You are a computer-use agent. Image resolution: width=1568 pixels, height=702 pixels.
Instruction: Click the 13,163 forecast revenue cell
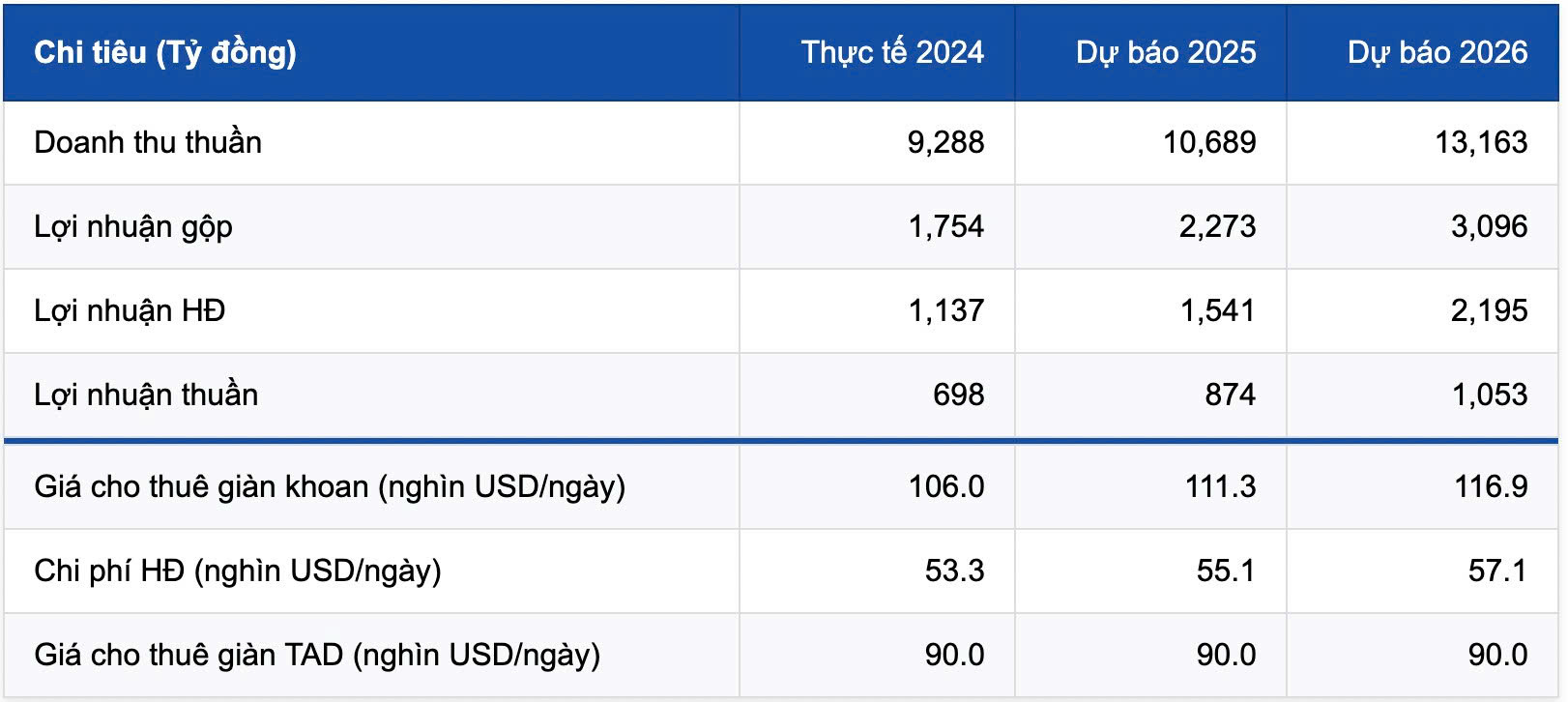point(1480,142)
